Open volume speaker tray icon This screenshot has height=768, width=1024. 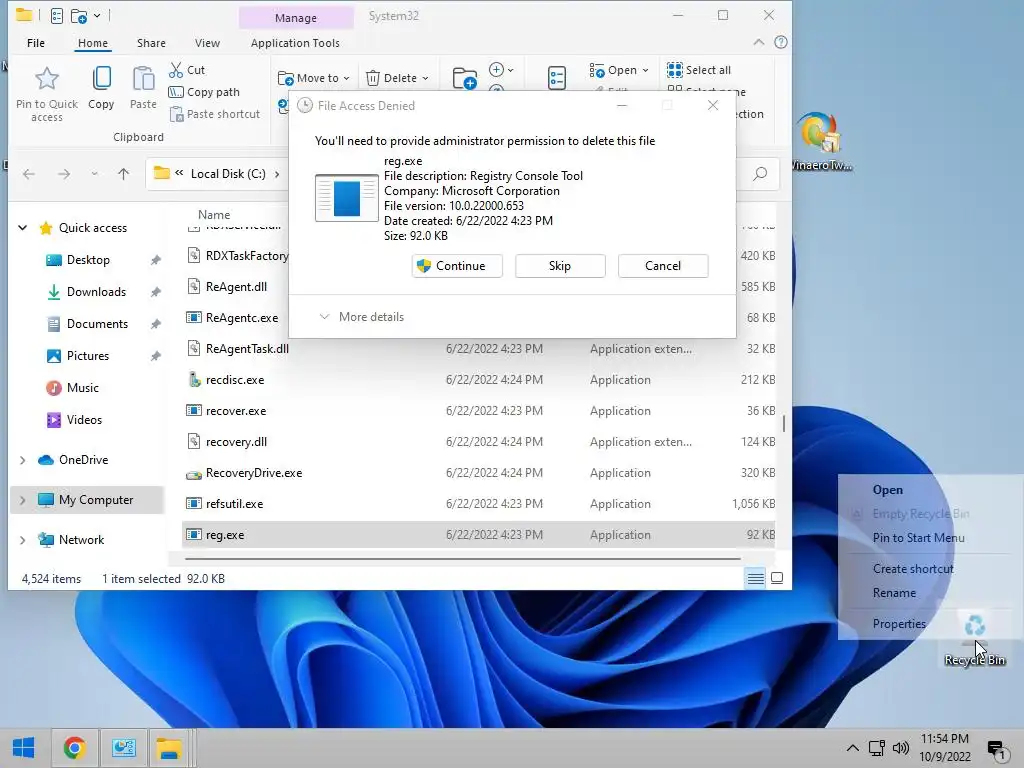pyautogui.click(x=901, y=748)
